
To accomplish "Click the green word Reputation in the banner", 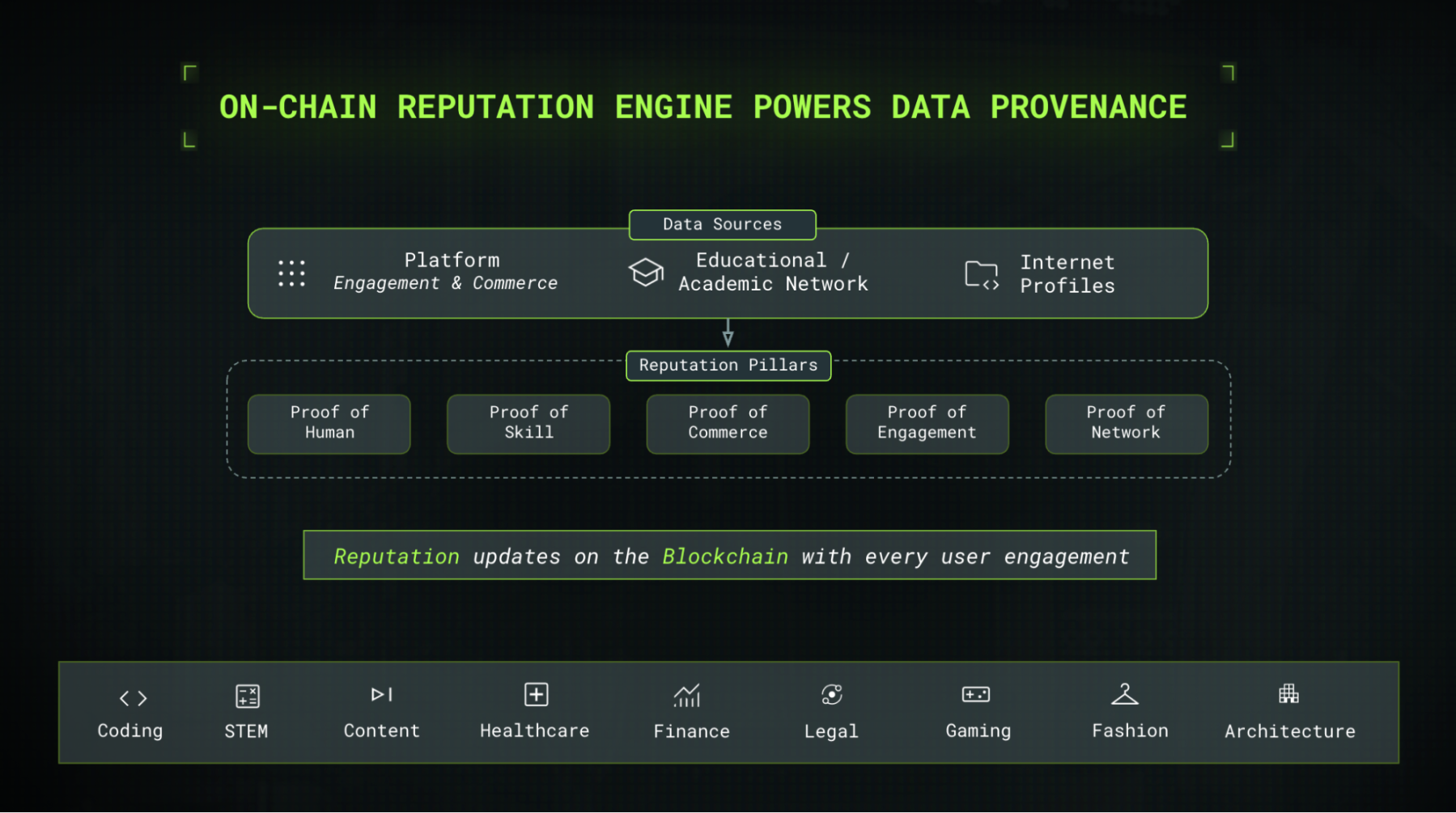I will click(397, 557).
